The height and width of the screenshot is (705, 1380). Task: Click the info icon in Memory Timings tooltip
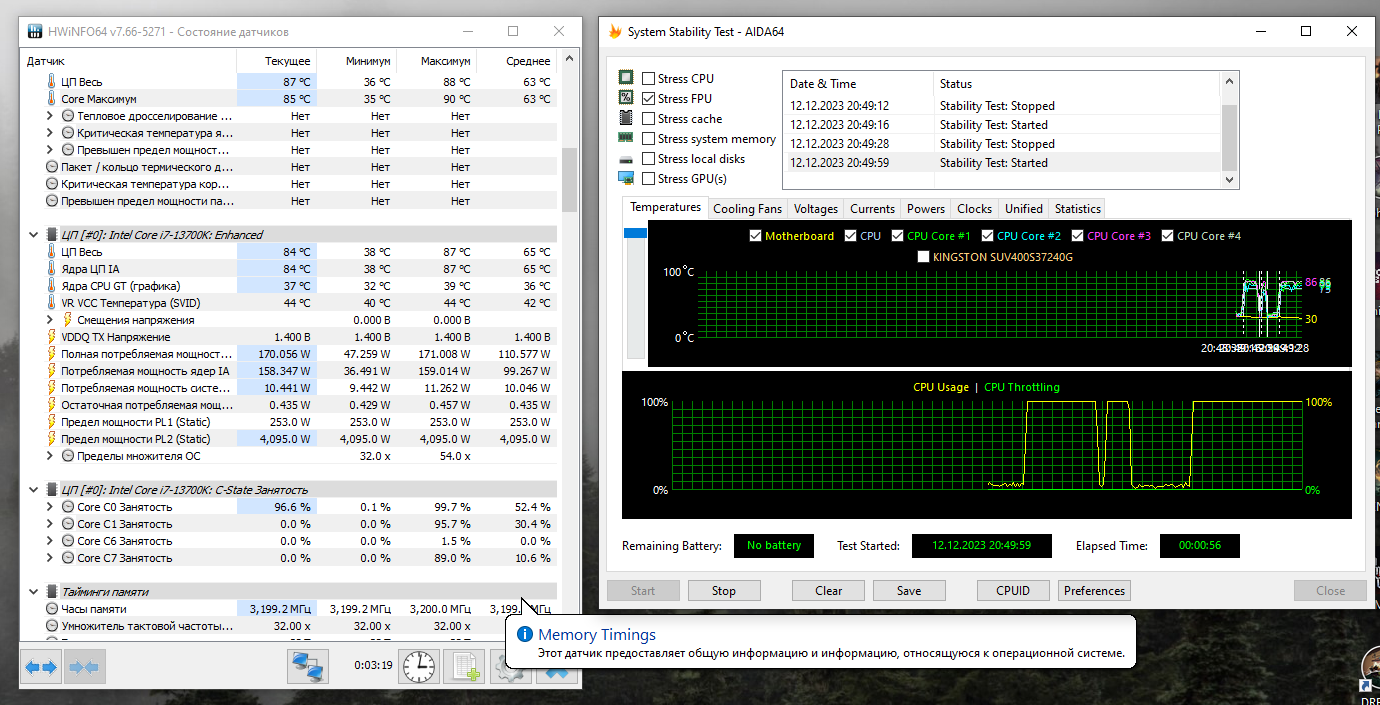(x=525, y=634)
